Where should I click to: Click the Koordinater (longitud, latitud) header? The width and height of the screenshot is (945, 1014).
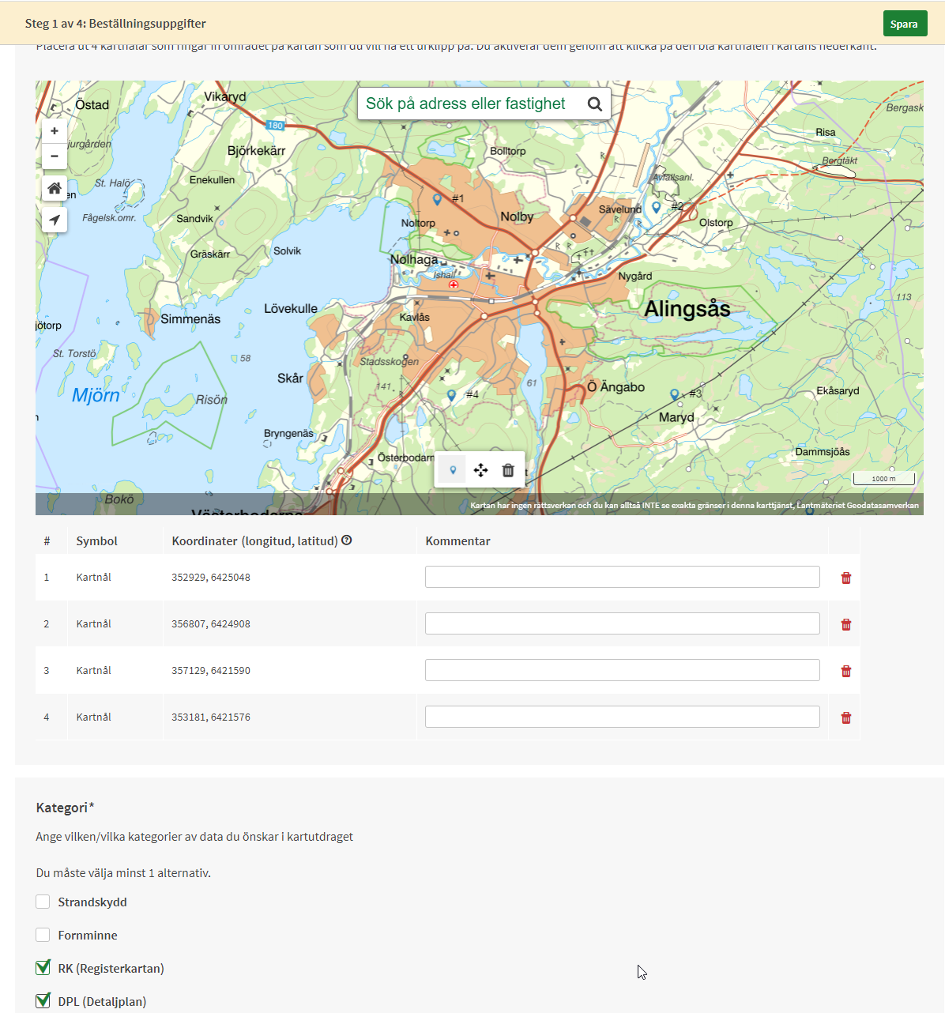coord(255,541)
